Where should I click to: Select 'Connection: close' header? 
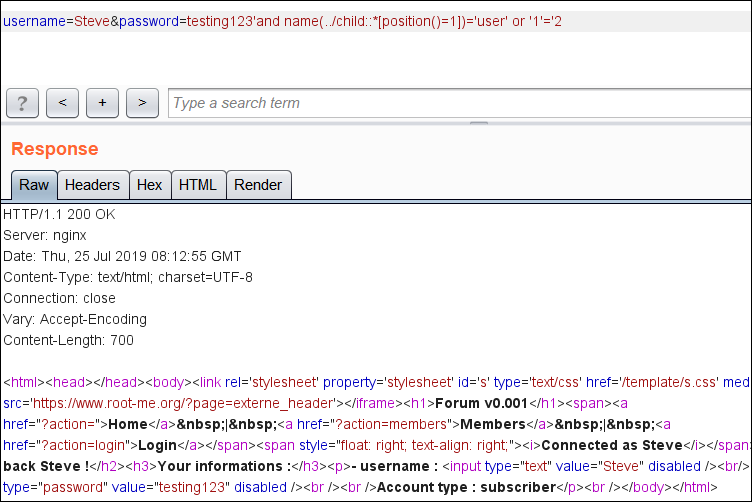click(59, 298)
